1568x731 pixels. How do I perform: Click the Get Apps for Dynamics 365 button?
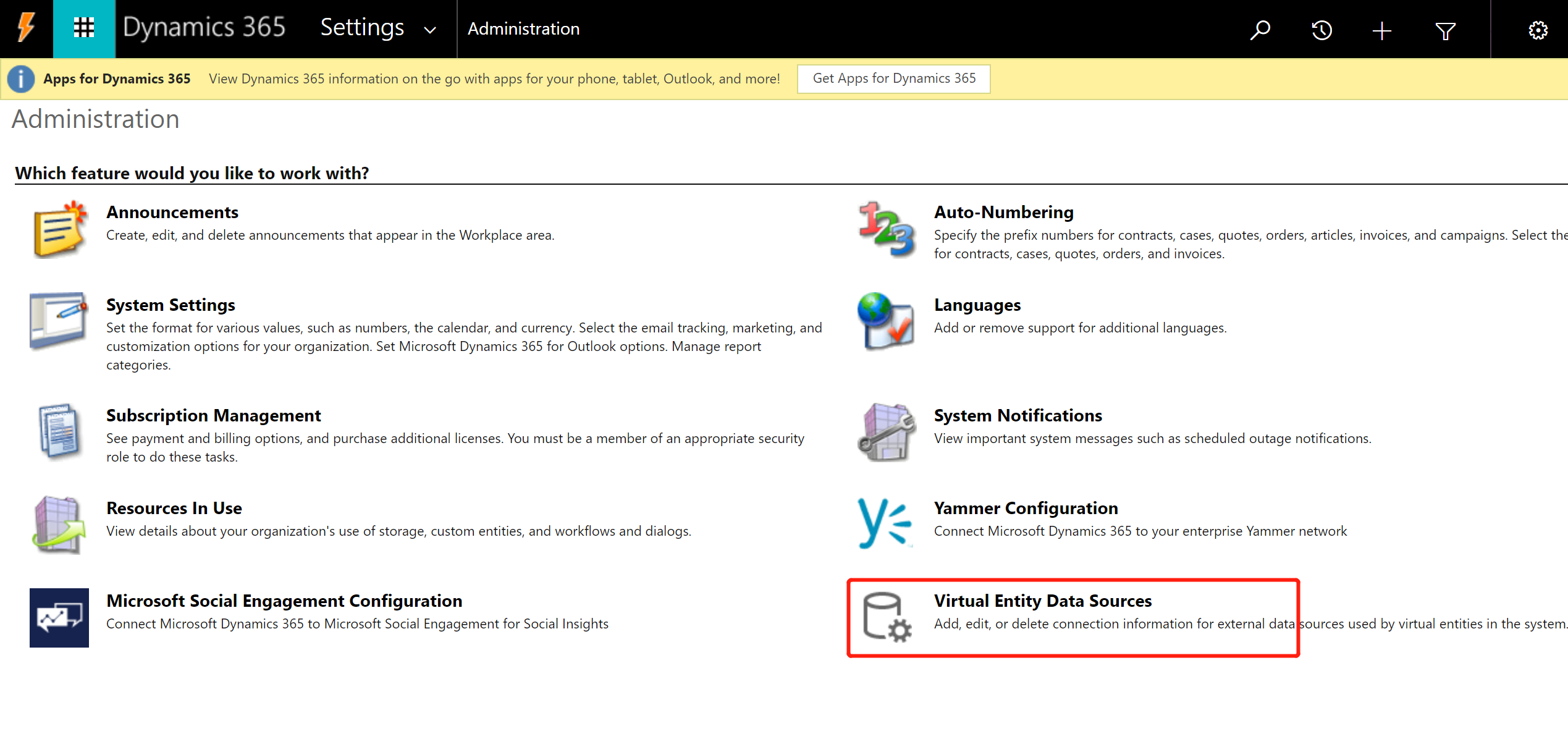point(893,78)
